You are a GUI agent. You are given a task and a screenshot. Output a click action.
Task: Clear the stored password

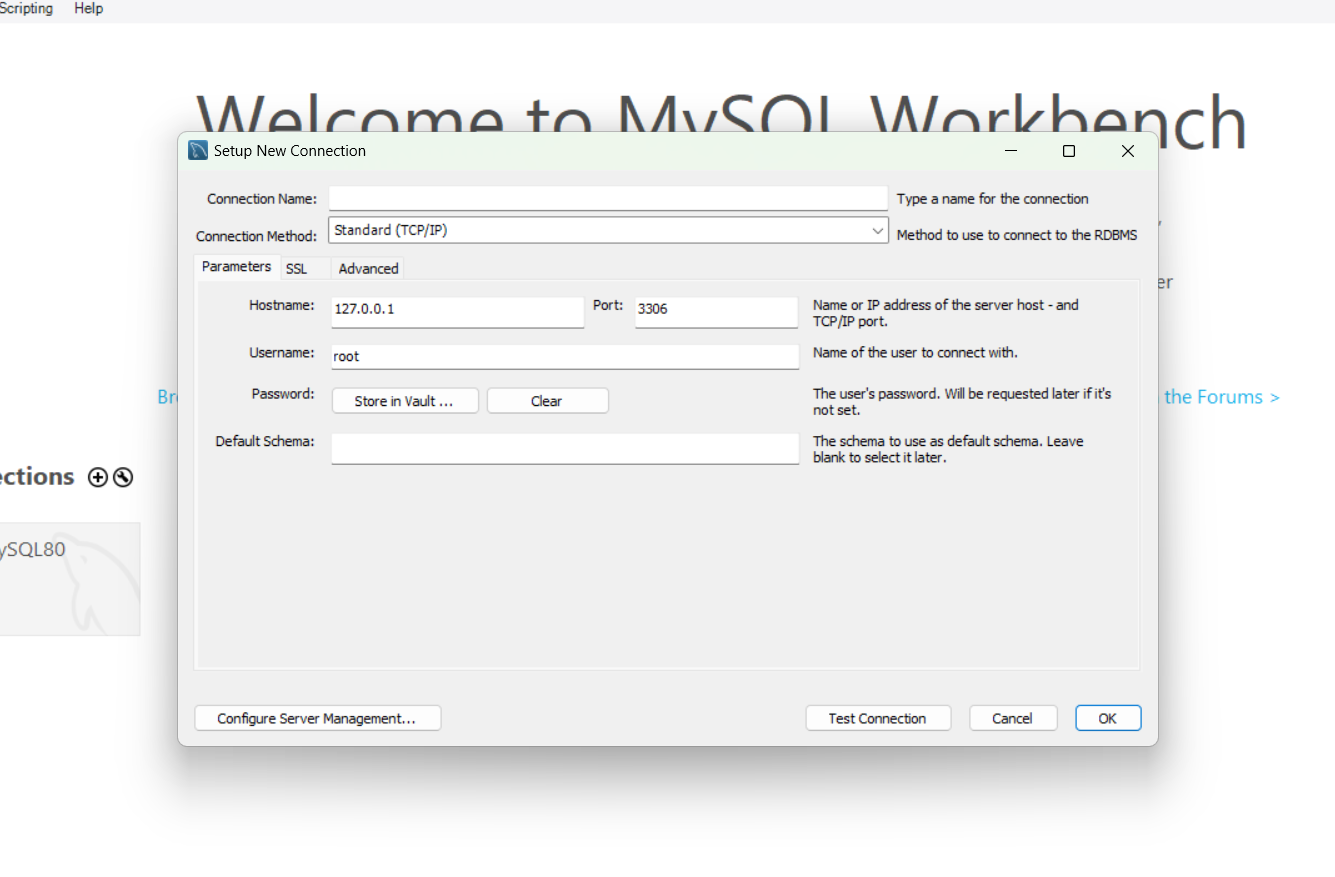pos(547,401)
